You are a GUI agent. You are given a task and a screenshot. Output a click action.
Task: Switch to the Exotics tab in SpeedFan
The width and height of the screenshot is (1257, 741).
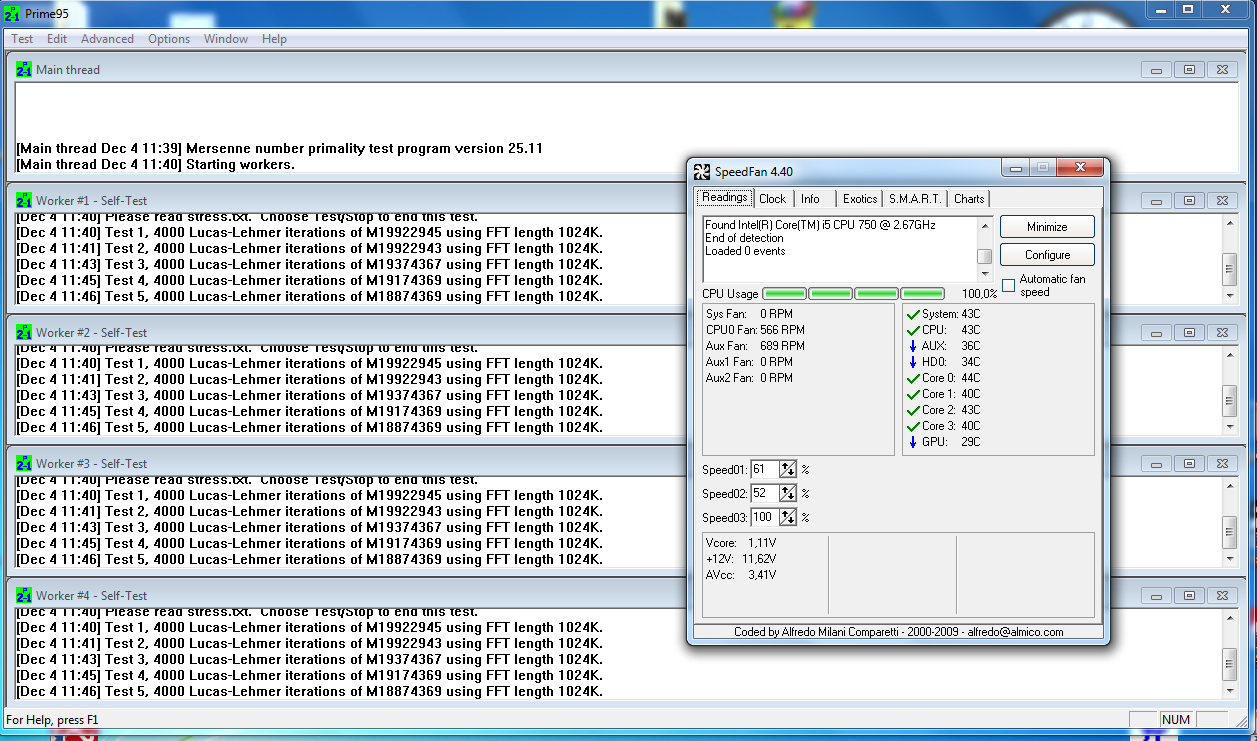(860, 199)
